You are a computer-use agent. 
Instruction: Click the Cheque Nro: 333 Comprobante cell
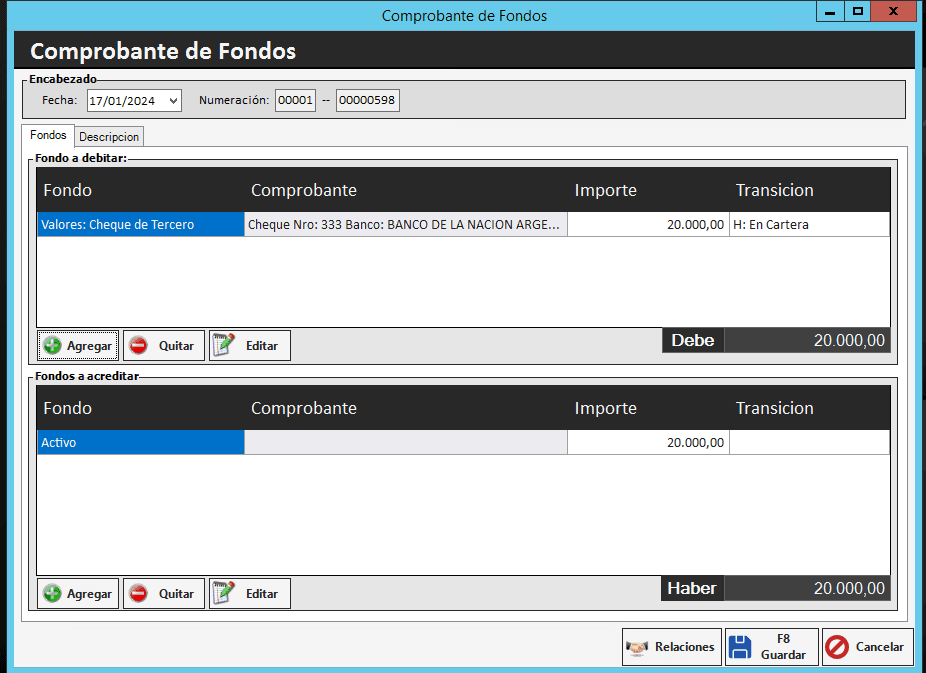tap(405, 225)
